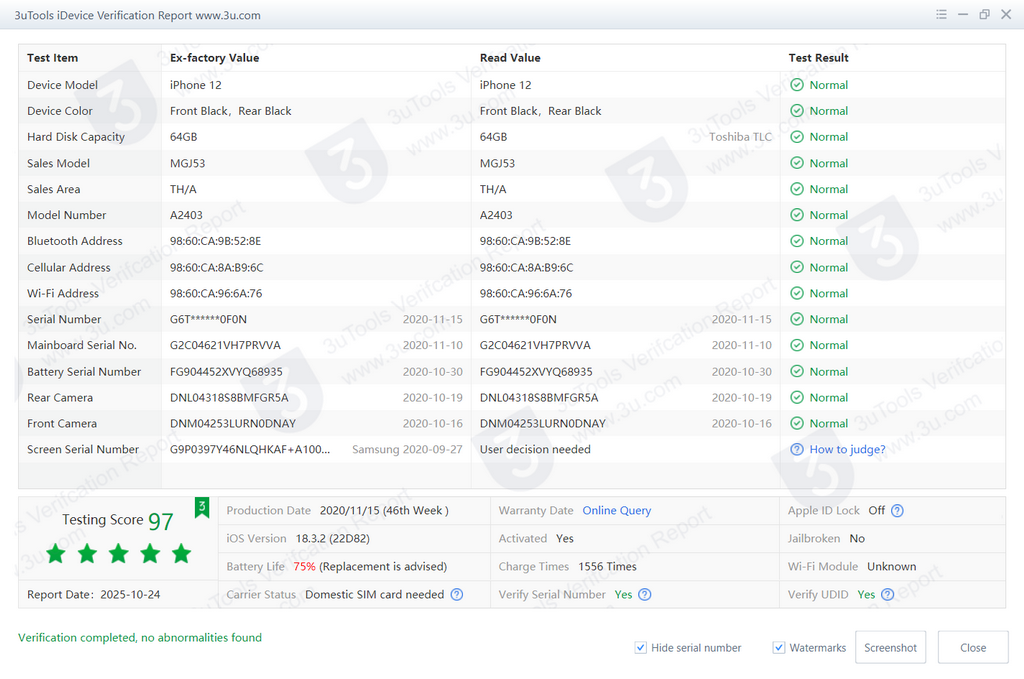
Task: Click the read value cellular address 98:60:CA:8A:B9:6C
Action: click(x=526, y=267)
